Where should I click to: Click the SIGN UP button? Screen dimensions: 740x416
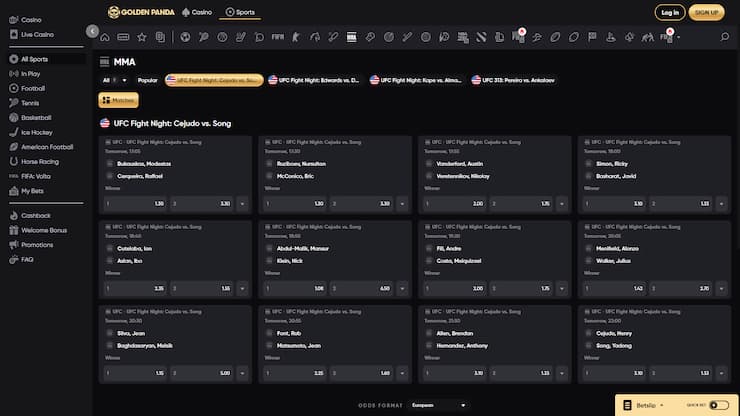tap(706, 12)
